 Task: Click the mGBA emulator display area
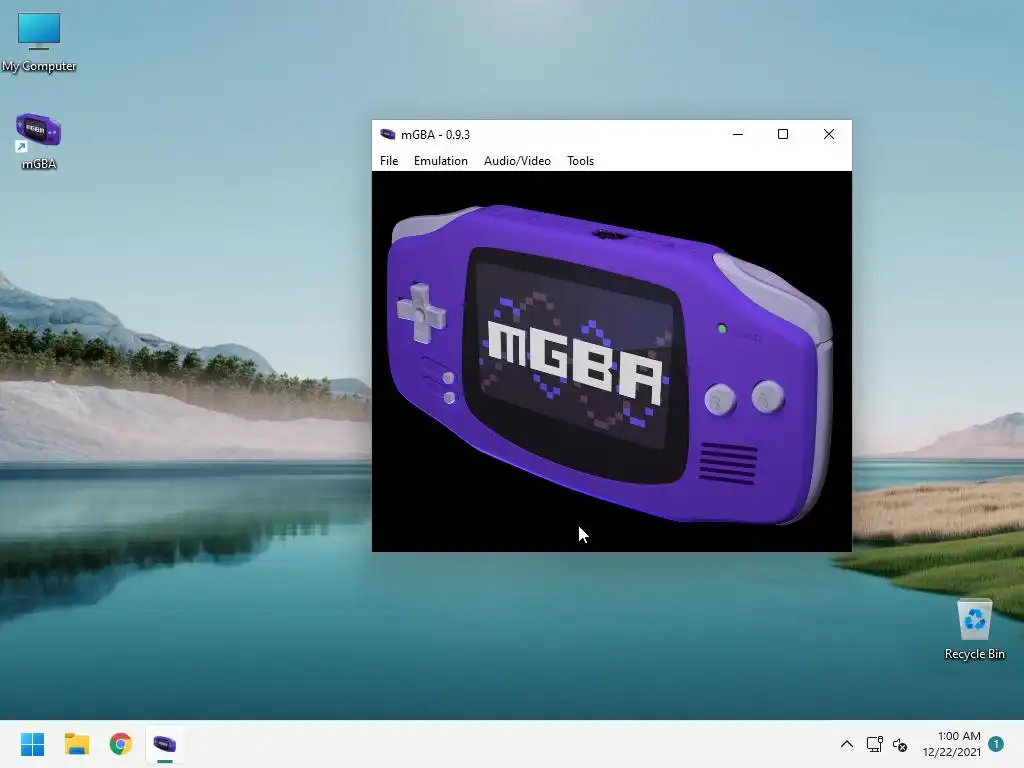611,361
